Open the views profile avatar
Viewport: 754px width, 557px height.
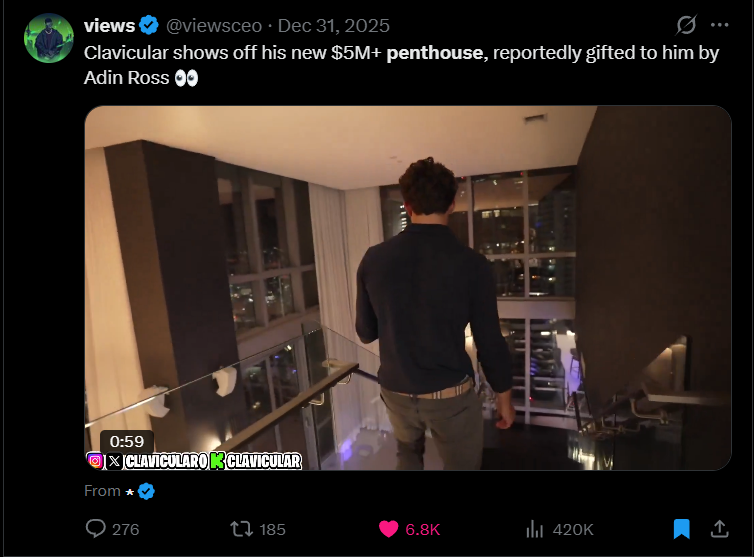point(49,38)
